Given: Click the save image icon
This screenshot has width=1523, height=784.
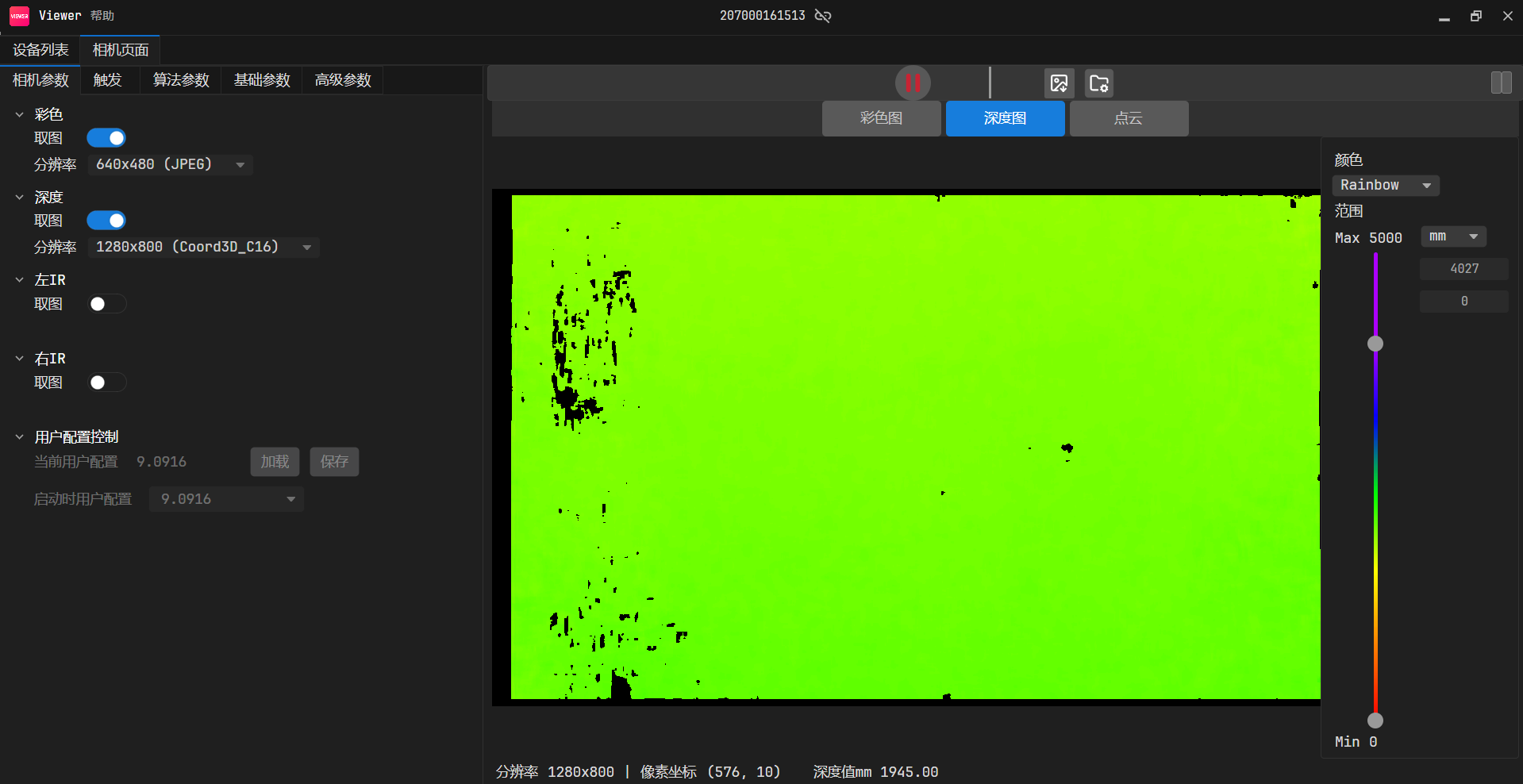Looking at the screenshot, I should 1059,83.
